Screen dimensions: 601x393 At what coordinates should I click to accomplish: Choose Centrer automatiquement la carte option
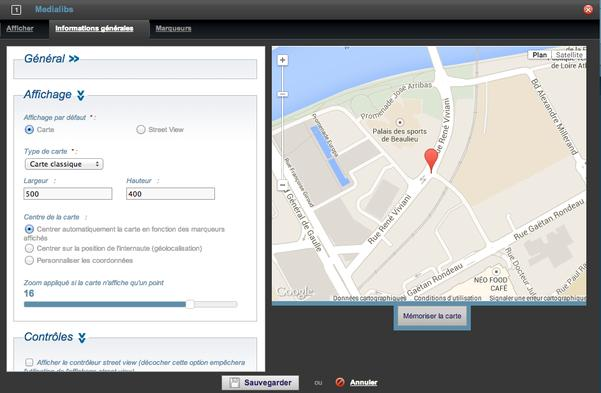29,229
